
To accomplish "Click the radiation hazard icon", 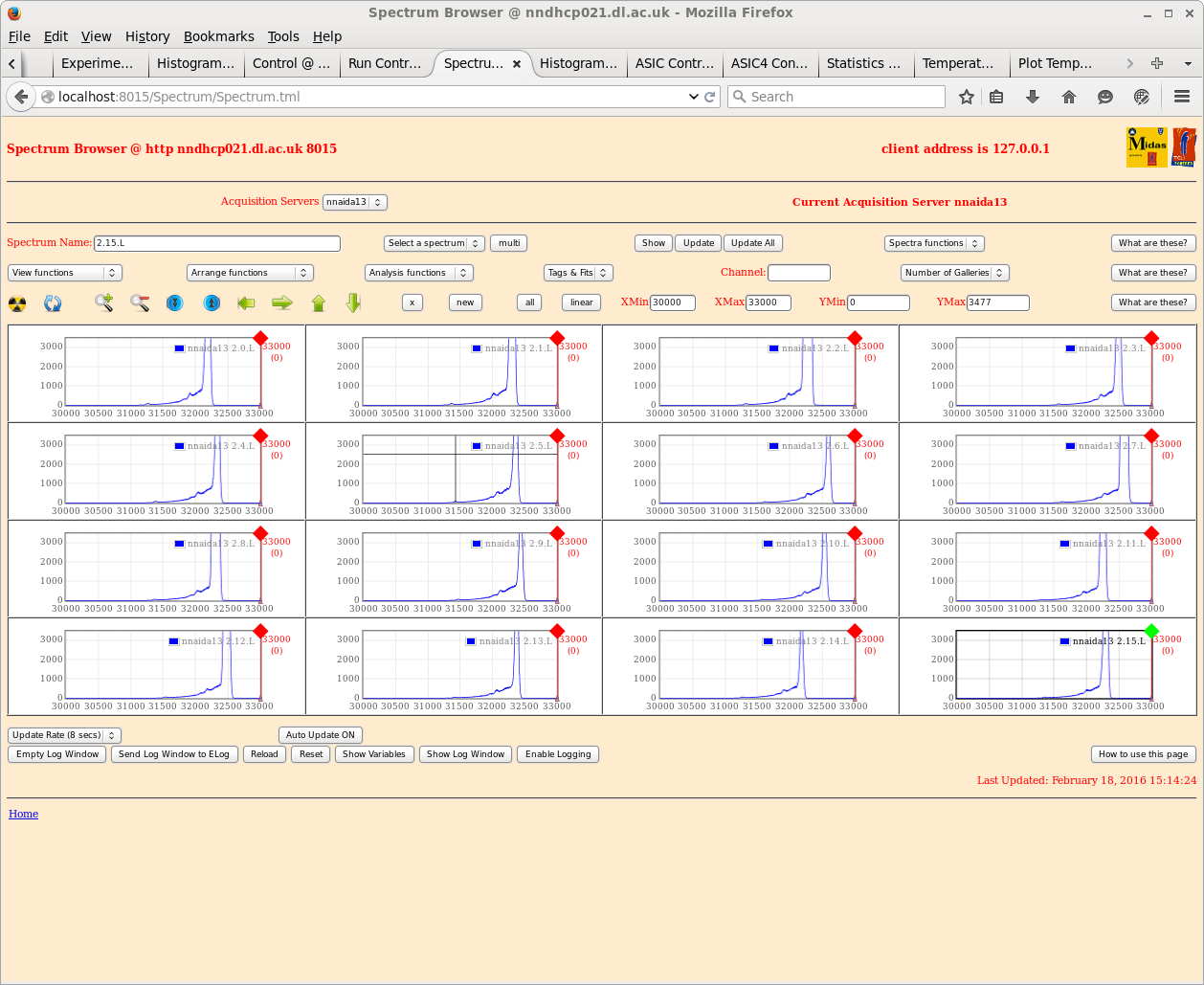I will 17,303.
